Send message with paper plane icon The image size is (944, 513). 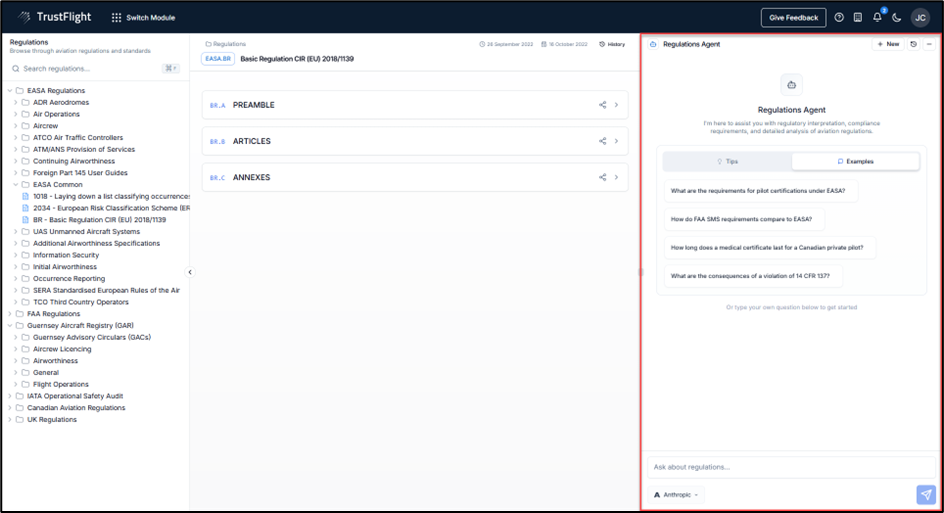[926, 494]
